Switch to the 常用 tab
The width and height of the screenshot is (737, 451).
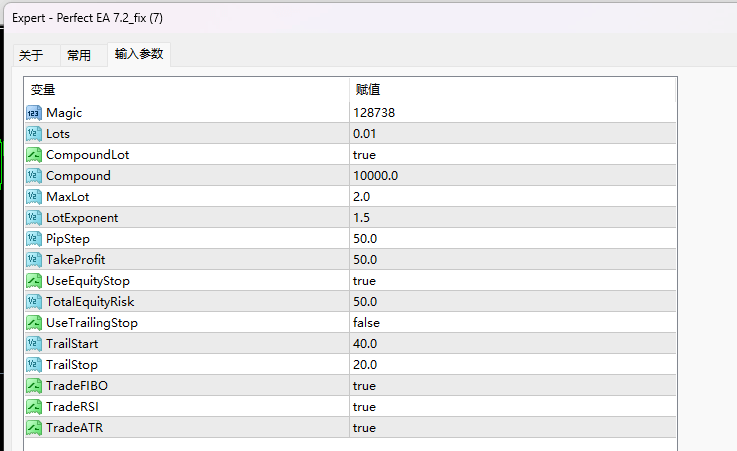[x=79, y=55]
